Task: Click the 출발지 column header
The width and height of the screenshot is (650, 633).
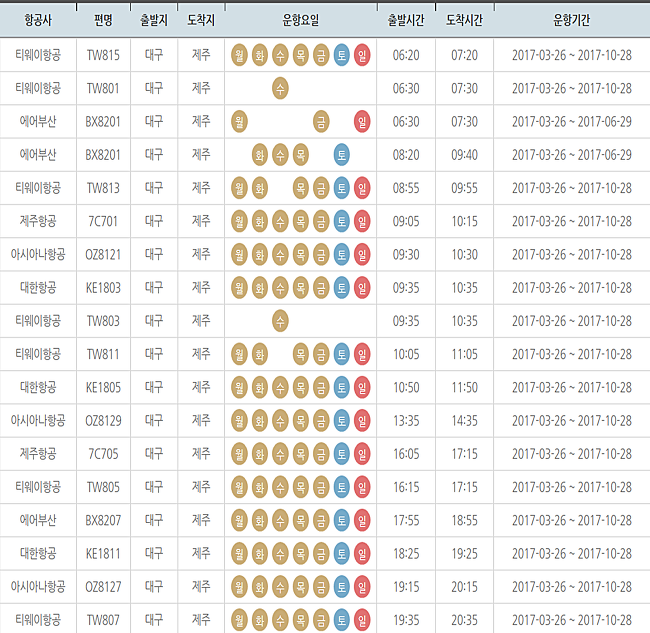Action: coord(154,20)
